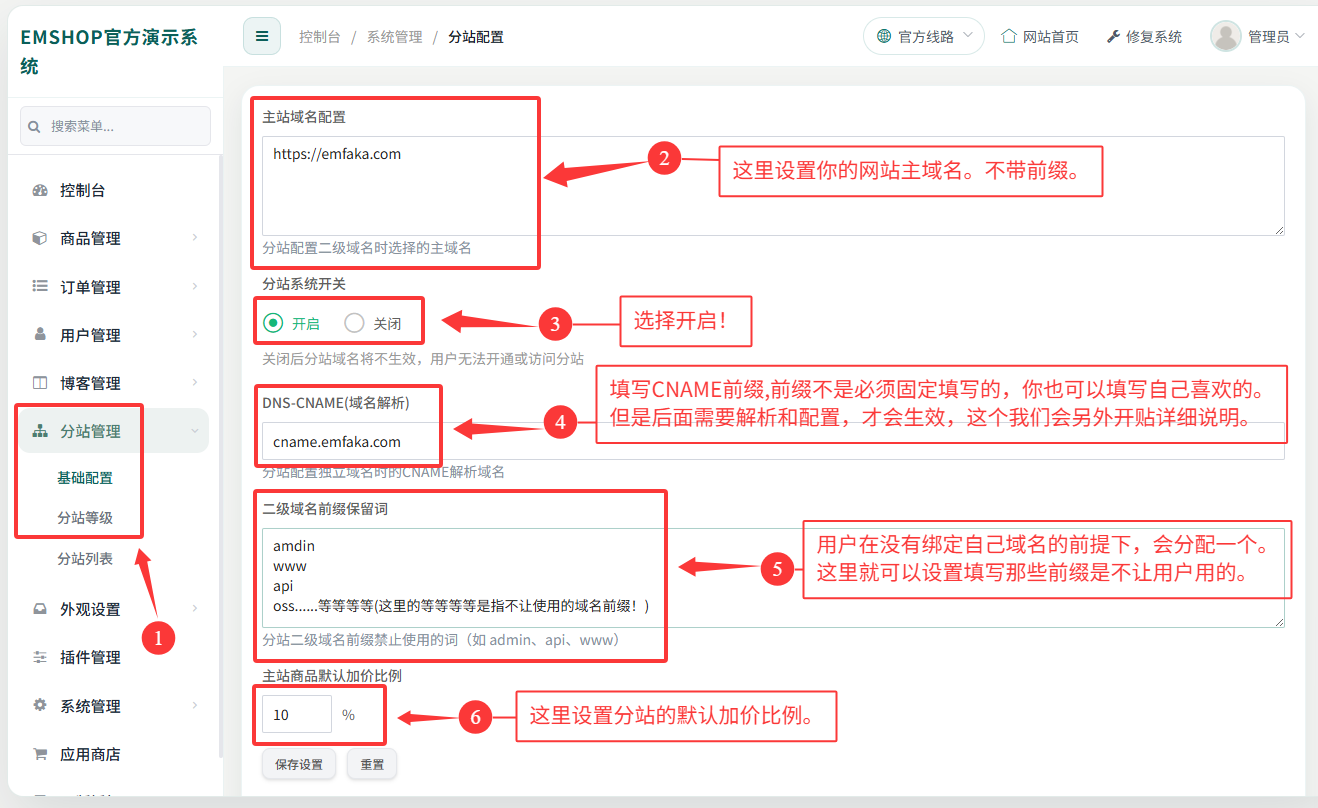Viewport: 1318px width, 808px height.
Task: Click the 保存设置 button
Action: tap(298, 763)
